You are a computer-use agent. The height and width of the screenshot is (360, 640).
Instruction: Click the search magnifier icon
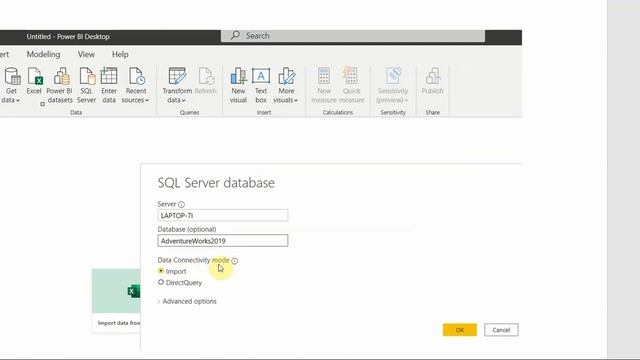[x=235, y=36]
